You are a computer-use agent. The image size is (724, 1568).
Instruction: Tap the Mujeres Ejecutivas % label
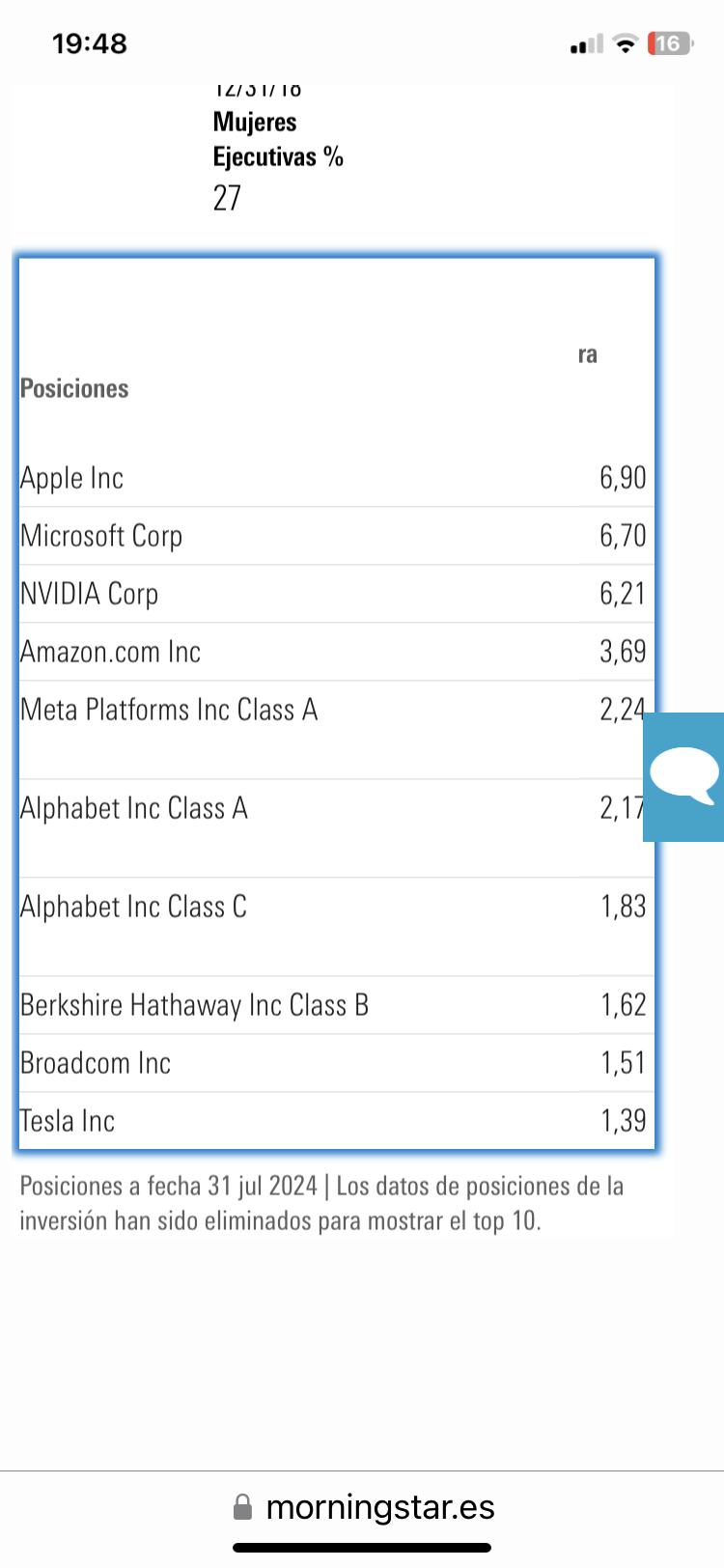coord(278,139)
